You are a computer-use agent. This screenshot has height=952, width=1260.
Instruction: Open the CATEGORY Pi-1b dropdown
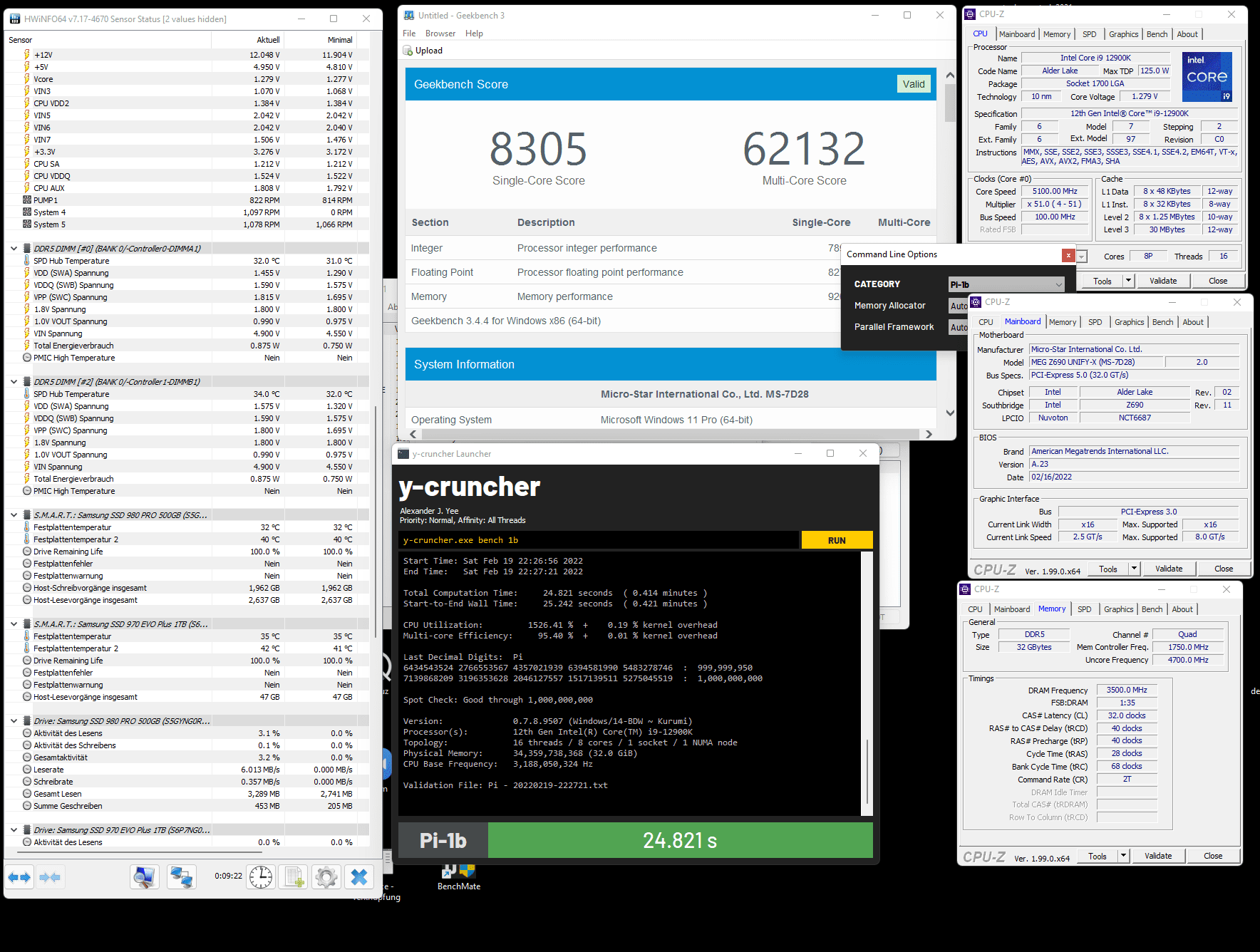coord(1006,284)
